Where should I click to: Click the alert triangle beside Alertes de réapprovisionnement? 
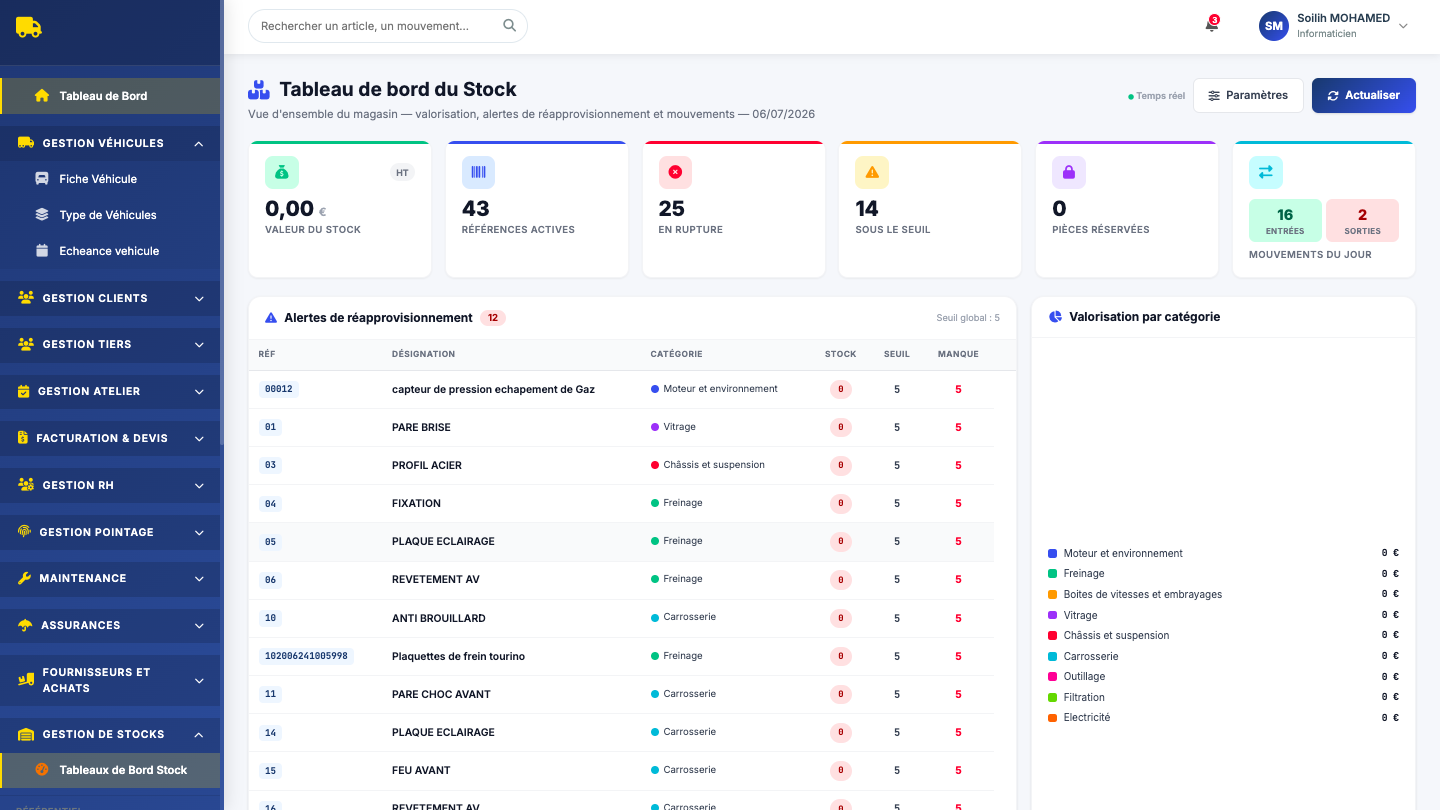tap(271, 318)
